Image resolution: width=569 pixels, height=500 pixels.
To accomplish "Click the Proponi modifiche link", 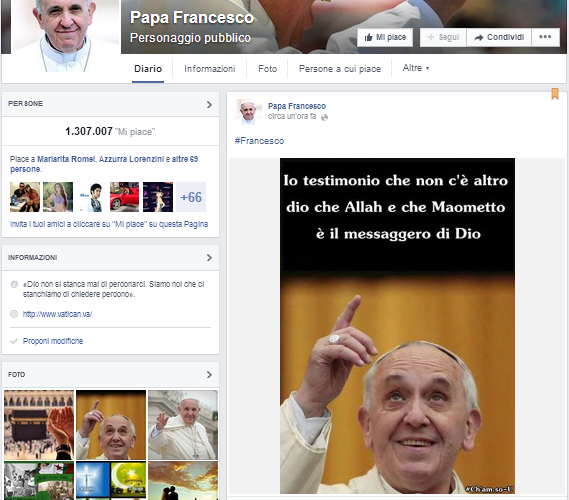I will (x=53, y=341).
